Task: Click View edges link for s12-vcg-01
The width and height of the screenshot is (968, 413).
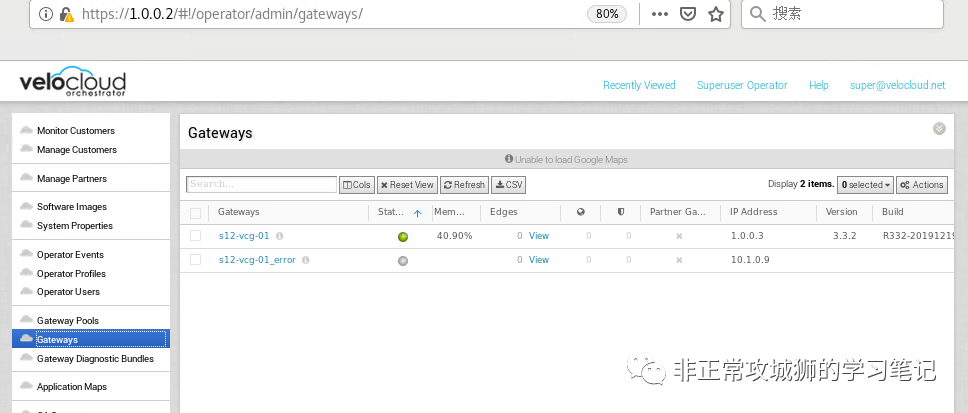Action: pyautogui.click(x=539, y=236)
